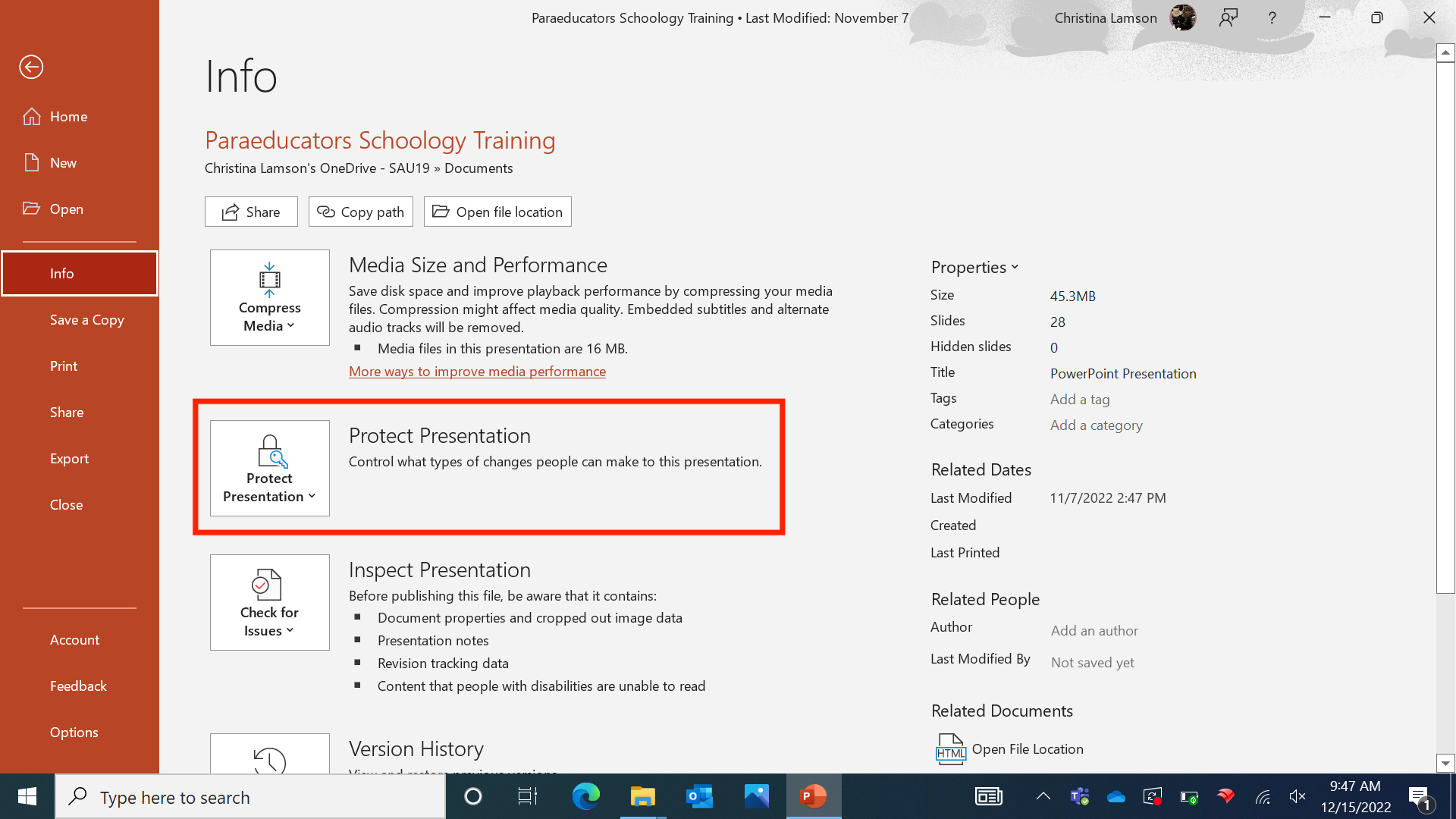Image resolution: width=1456 pixels, height=819 pixels.
Task: Choose Save a Copy
Action: (x=80, y=320)
